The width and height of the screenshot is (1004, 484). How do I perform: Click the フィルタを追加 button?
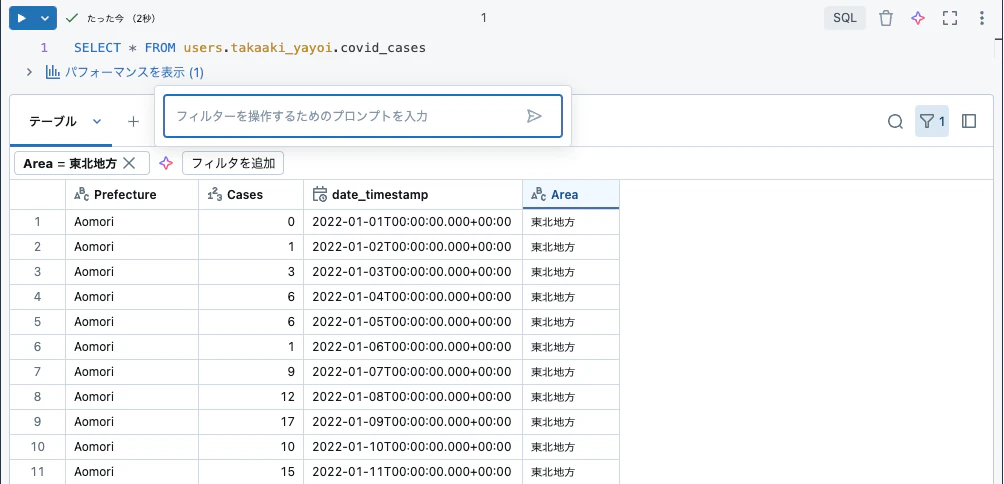[233, 163]
